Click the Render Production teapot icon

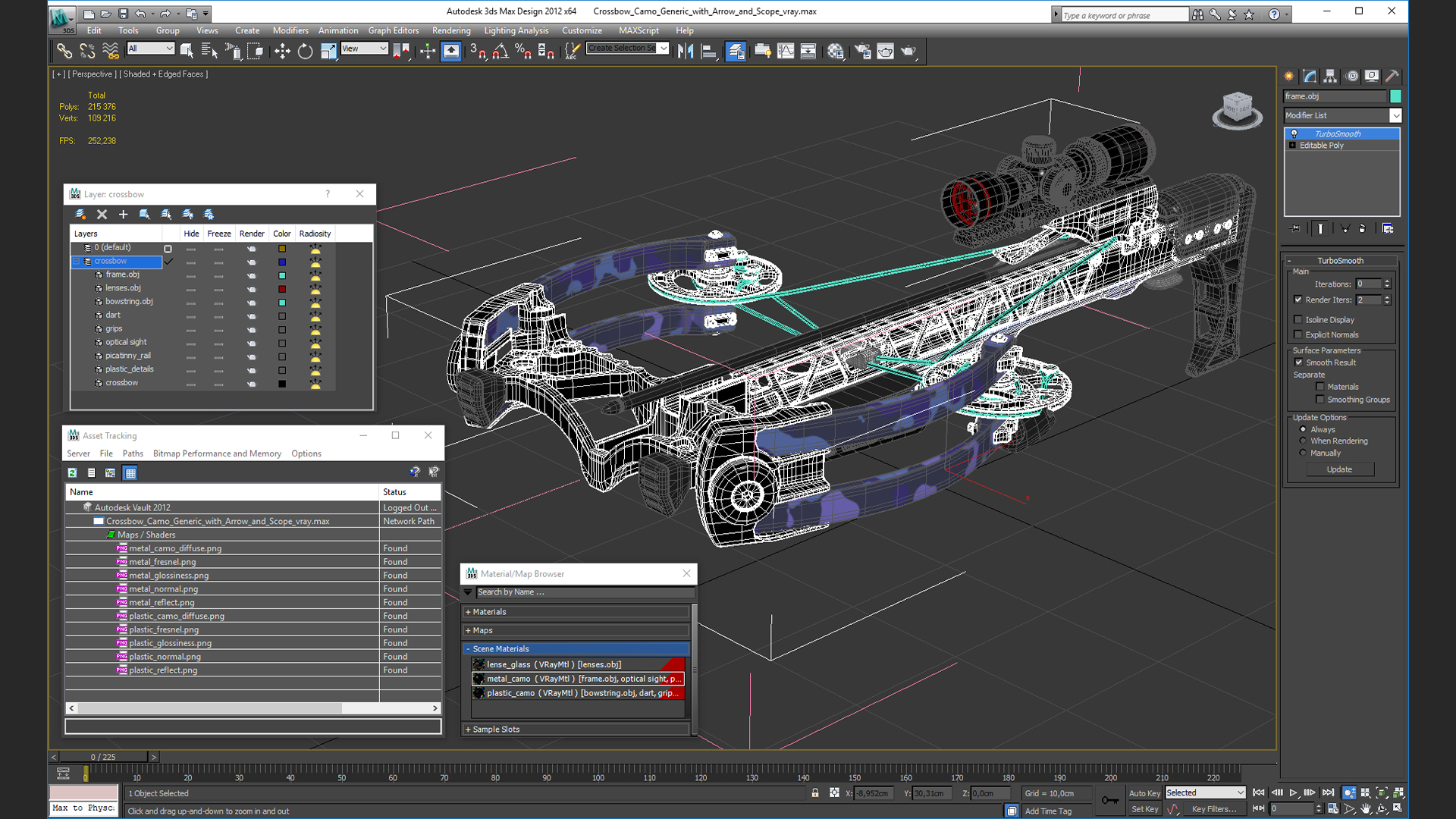coord(908,51)
